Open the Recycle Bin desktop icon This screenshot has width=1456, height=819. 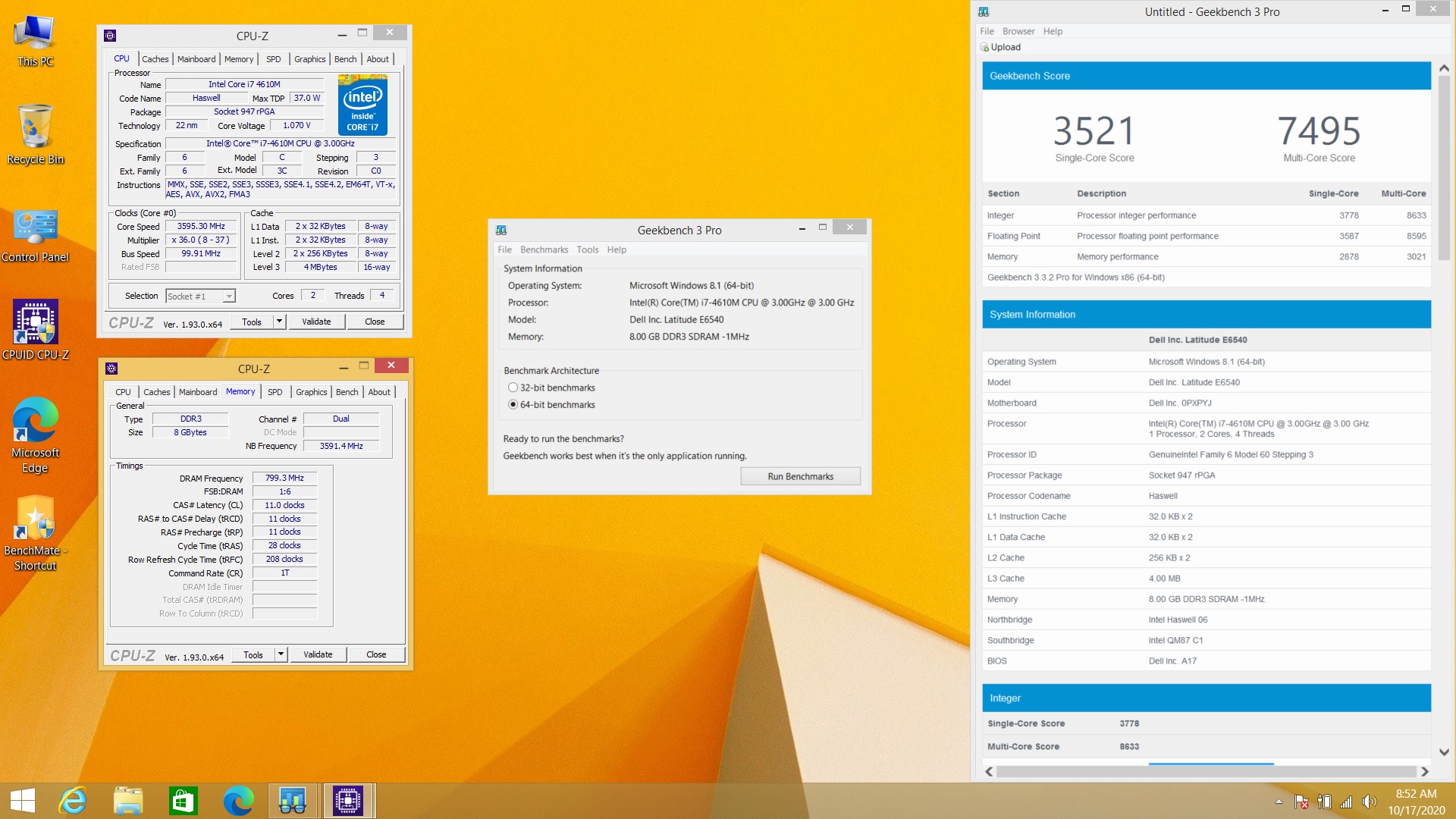(x=35, y=134)
